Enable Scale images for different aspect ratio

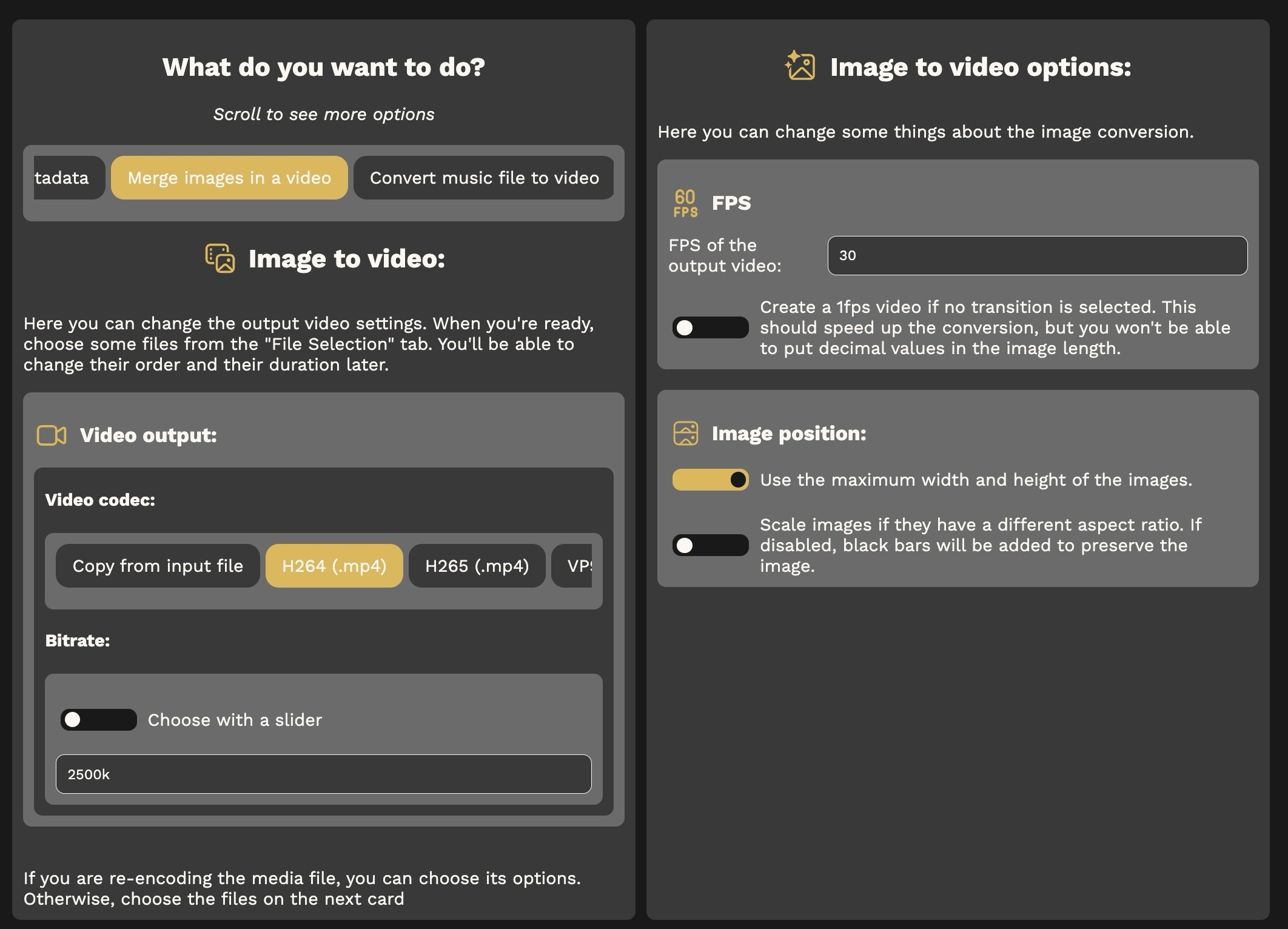coord(710,545)
